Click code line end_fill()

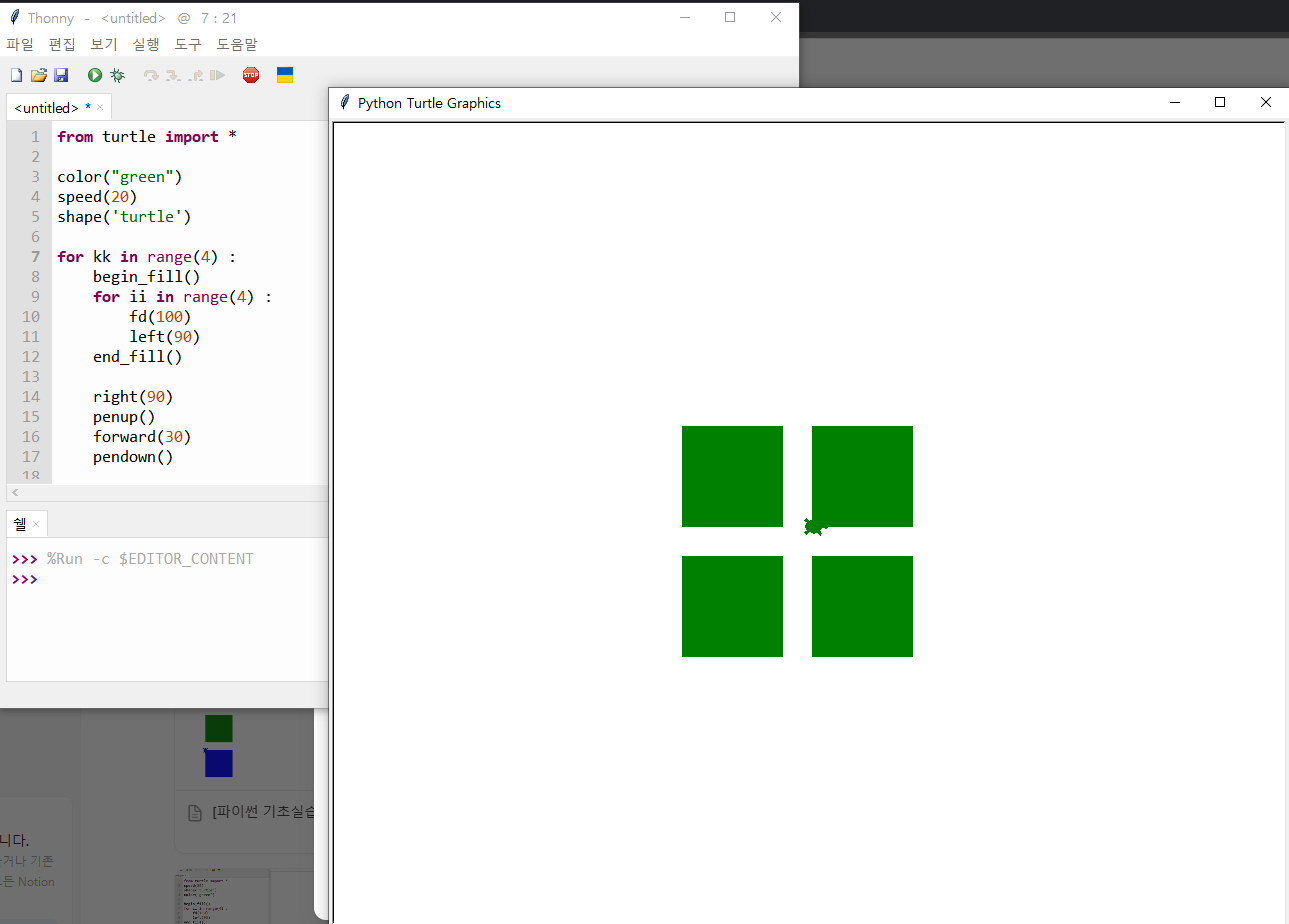tap(138, 357)
